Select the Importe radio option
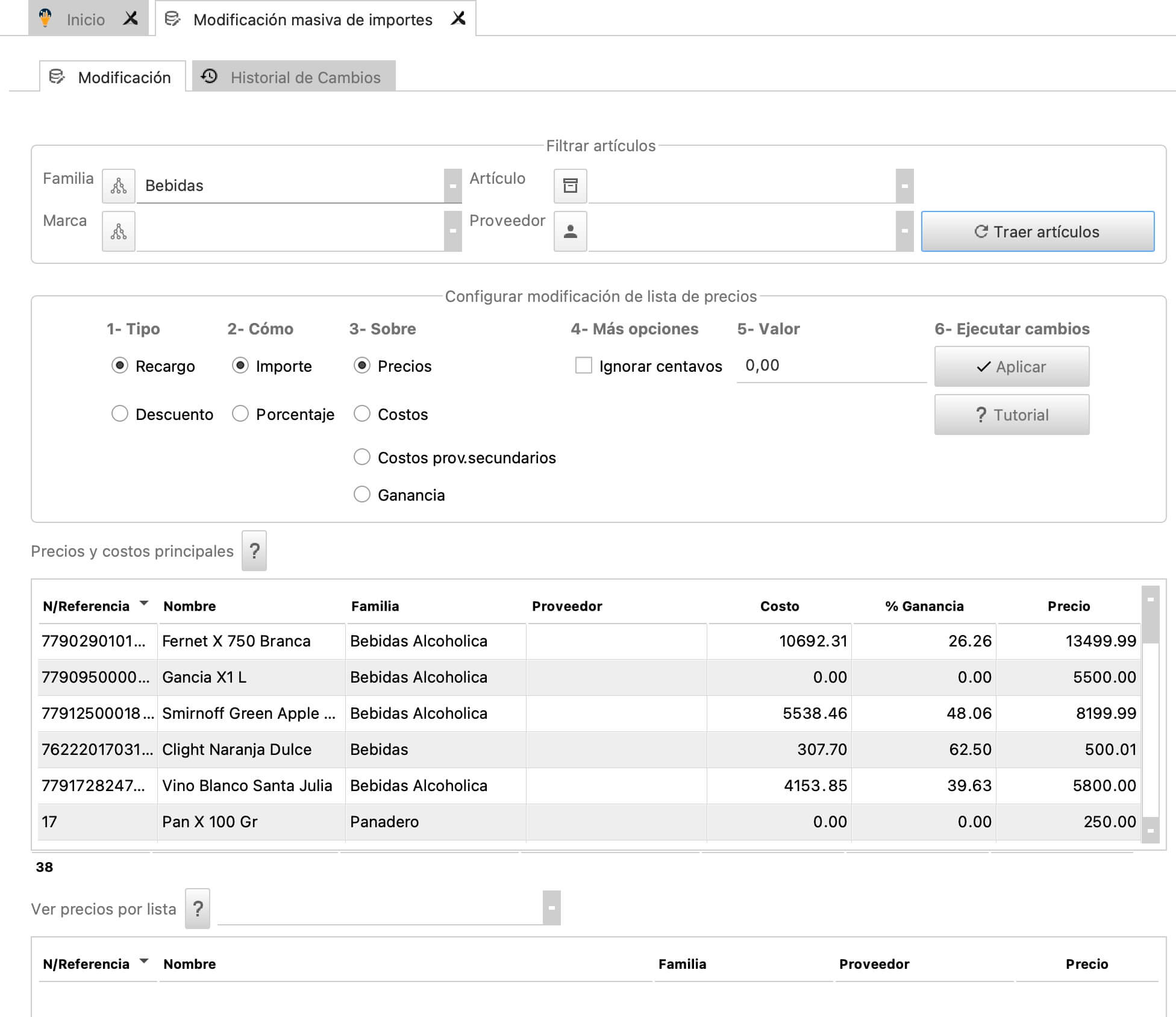 (x=240, y=366)
